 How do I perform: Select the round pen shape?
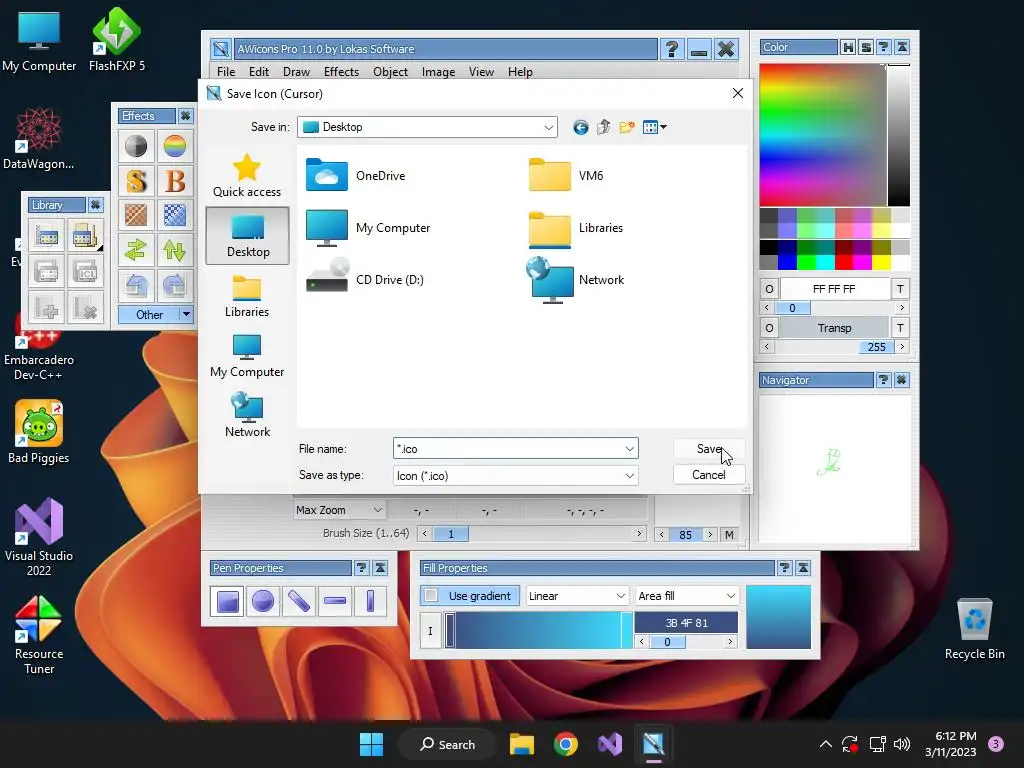[263, 601]
